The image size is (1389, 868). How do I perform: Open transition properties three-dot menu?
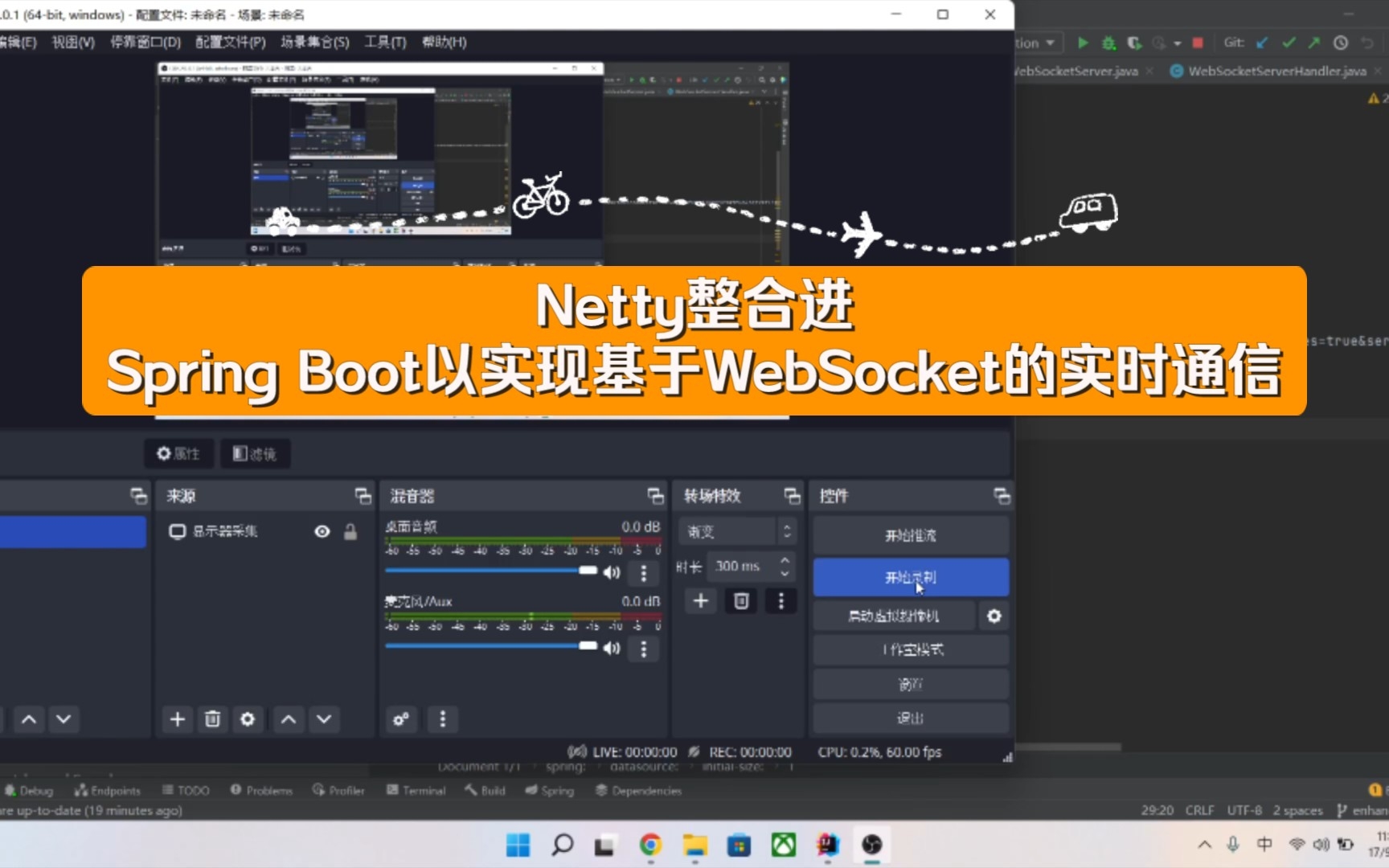pos(781,601)
